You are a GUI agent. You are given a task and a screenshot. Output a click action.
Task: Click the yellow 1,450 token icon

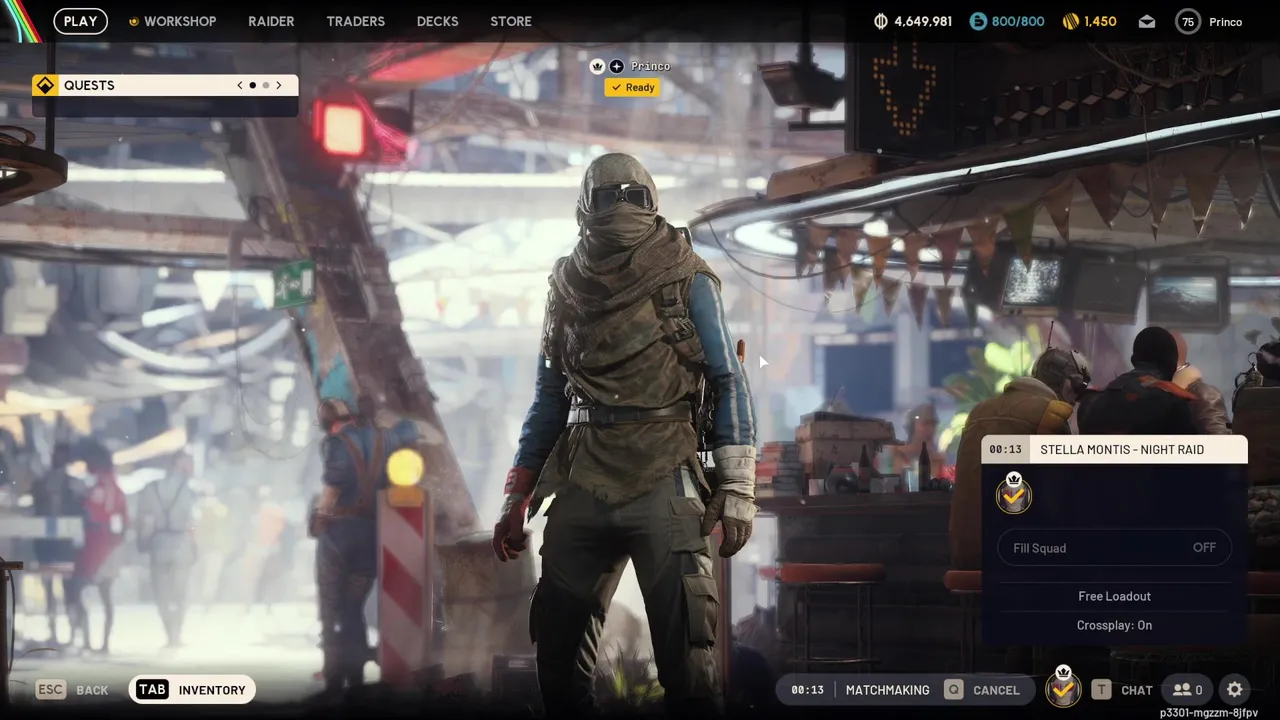(x=1070, y=21)
